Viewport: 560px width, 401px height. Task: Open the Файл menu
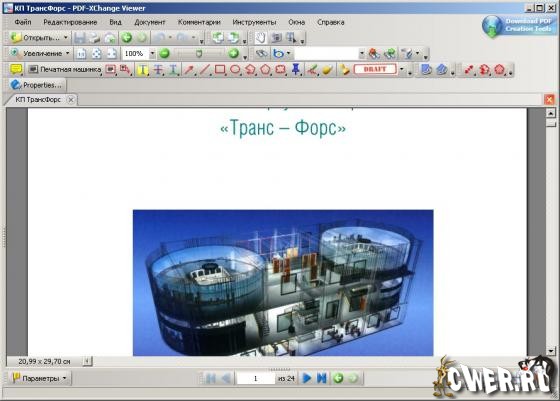click(x=23, y=22)
